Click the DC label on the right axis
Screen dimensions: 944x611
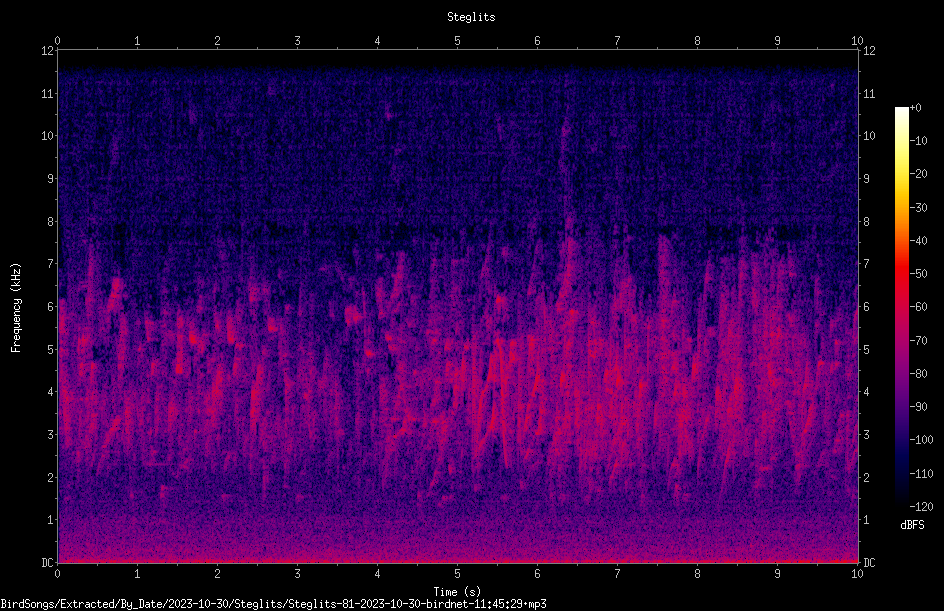coord(869,562)
